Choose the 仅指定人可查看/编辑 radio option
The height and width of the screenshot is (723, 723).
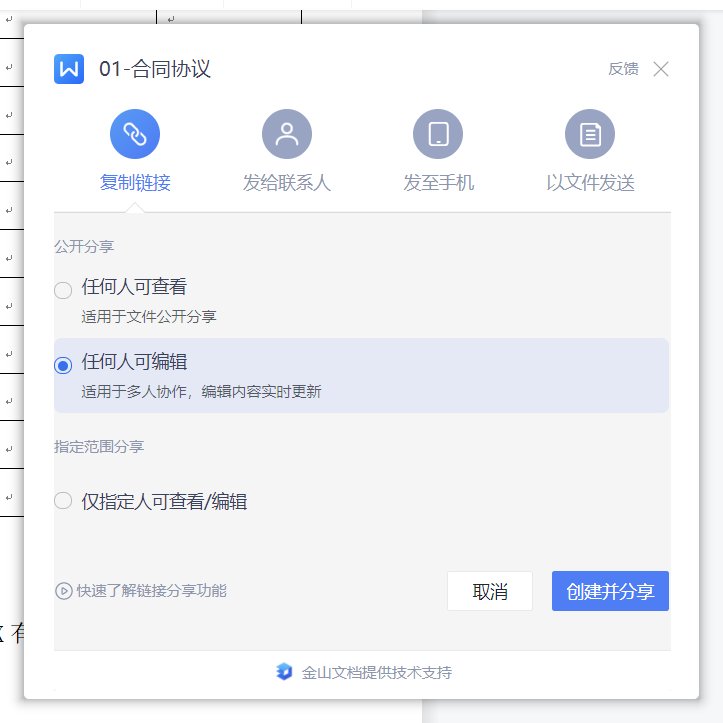(63, 501)
